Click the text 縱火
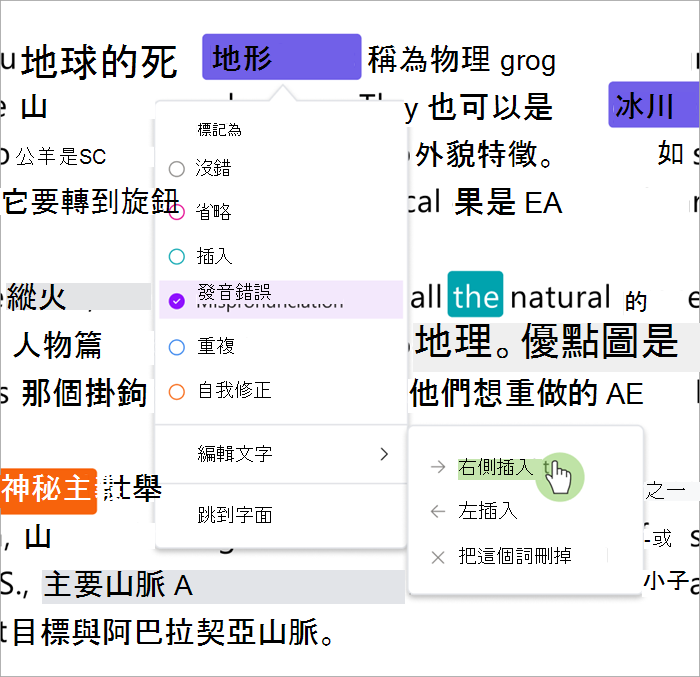Screen dimensions: 700x677 click(37, 297)
